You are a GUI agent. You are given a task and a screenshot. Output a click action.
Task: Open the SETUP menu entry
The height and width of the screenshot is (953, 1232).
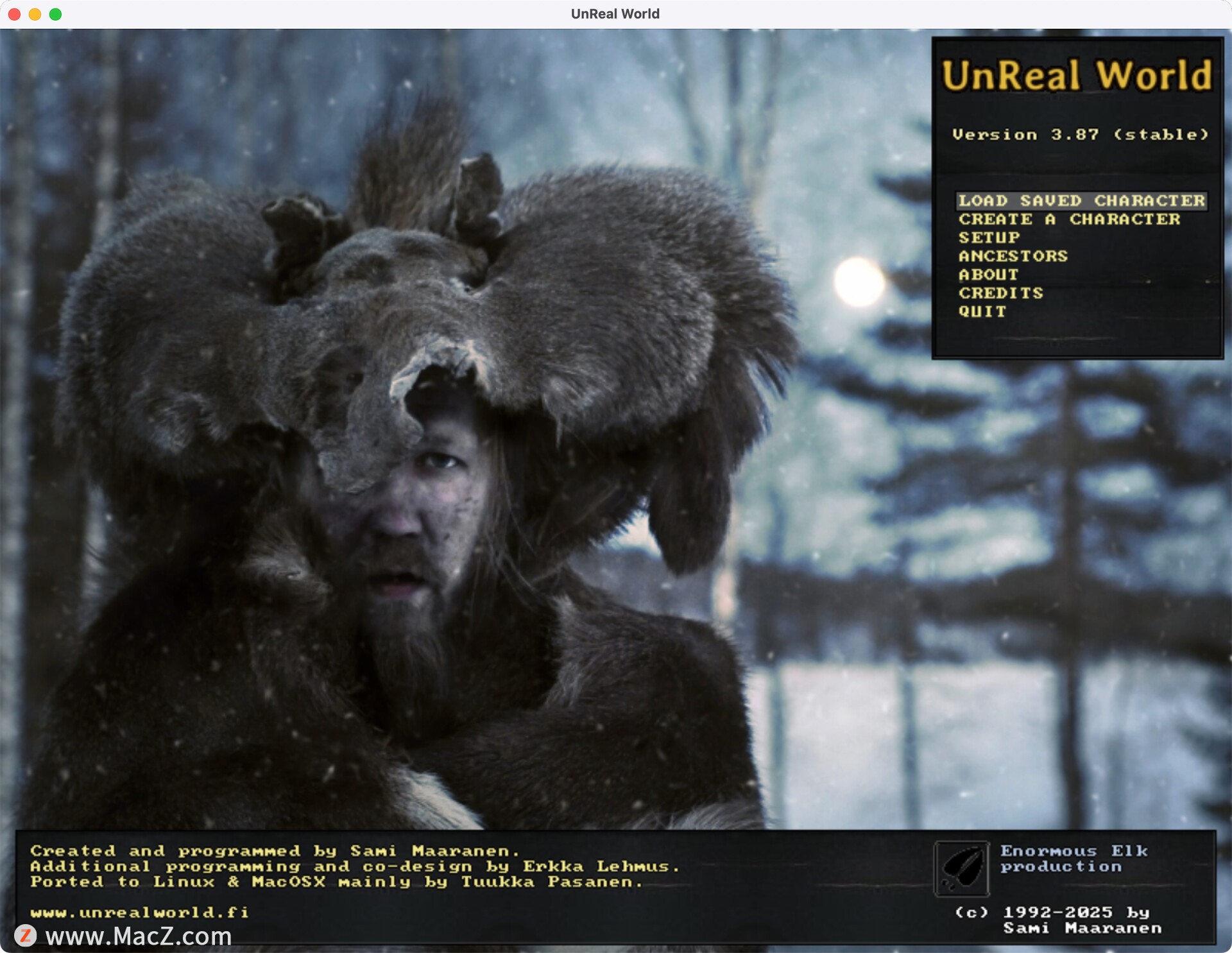pyautogui.click(x=989, y=238)
